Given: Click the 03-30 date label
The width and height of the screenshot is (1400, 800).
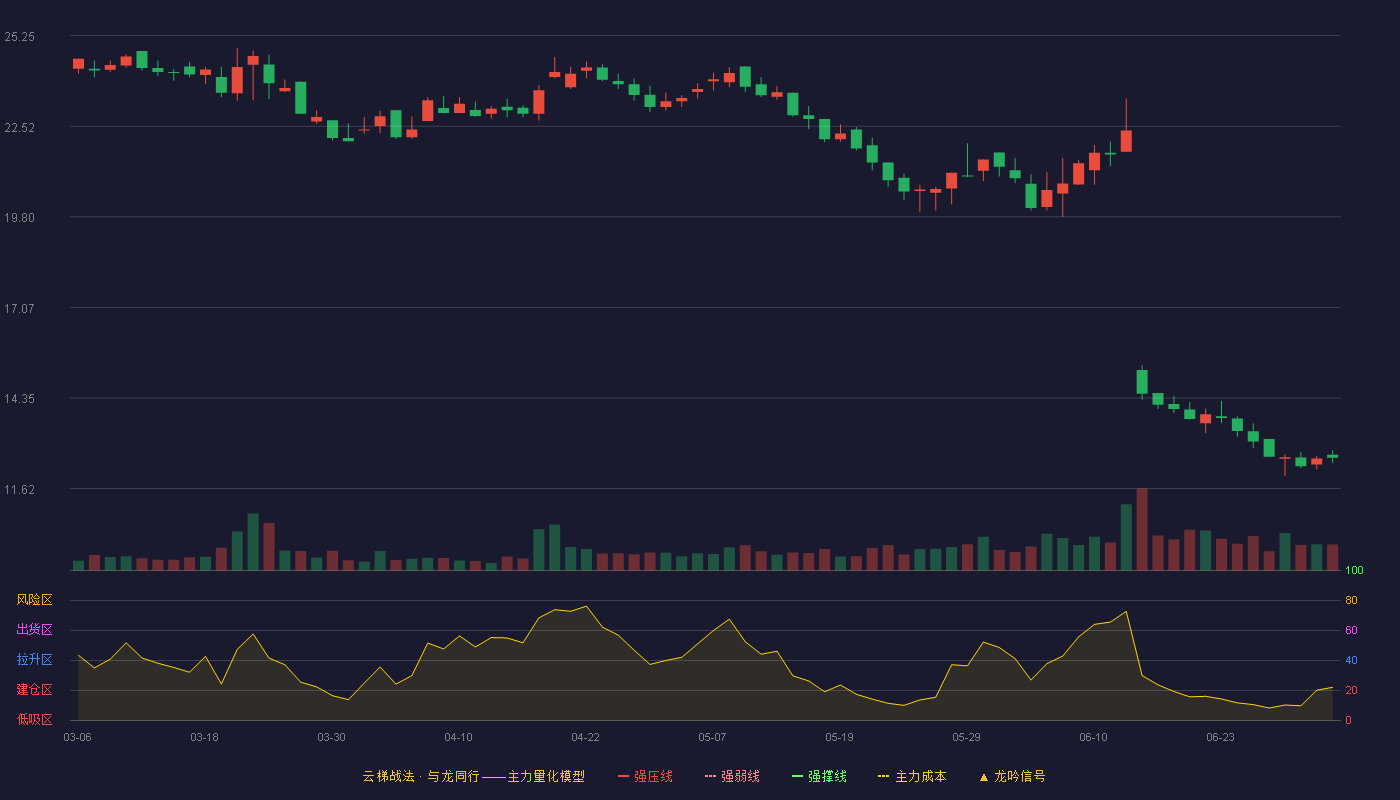Looking at the screenshot, I should point(331,737).
